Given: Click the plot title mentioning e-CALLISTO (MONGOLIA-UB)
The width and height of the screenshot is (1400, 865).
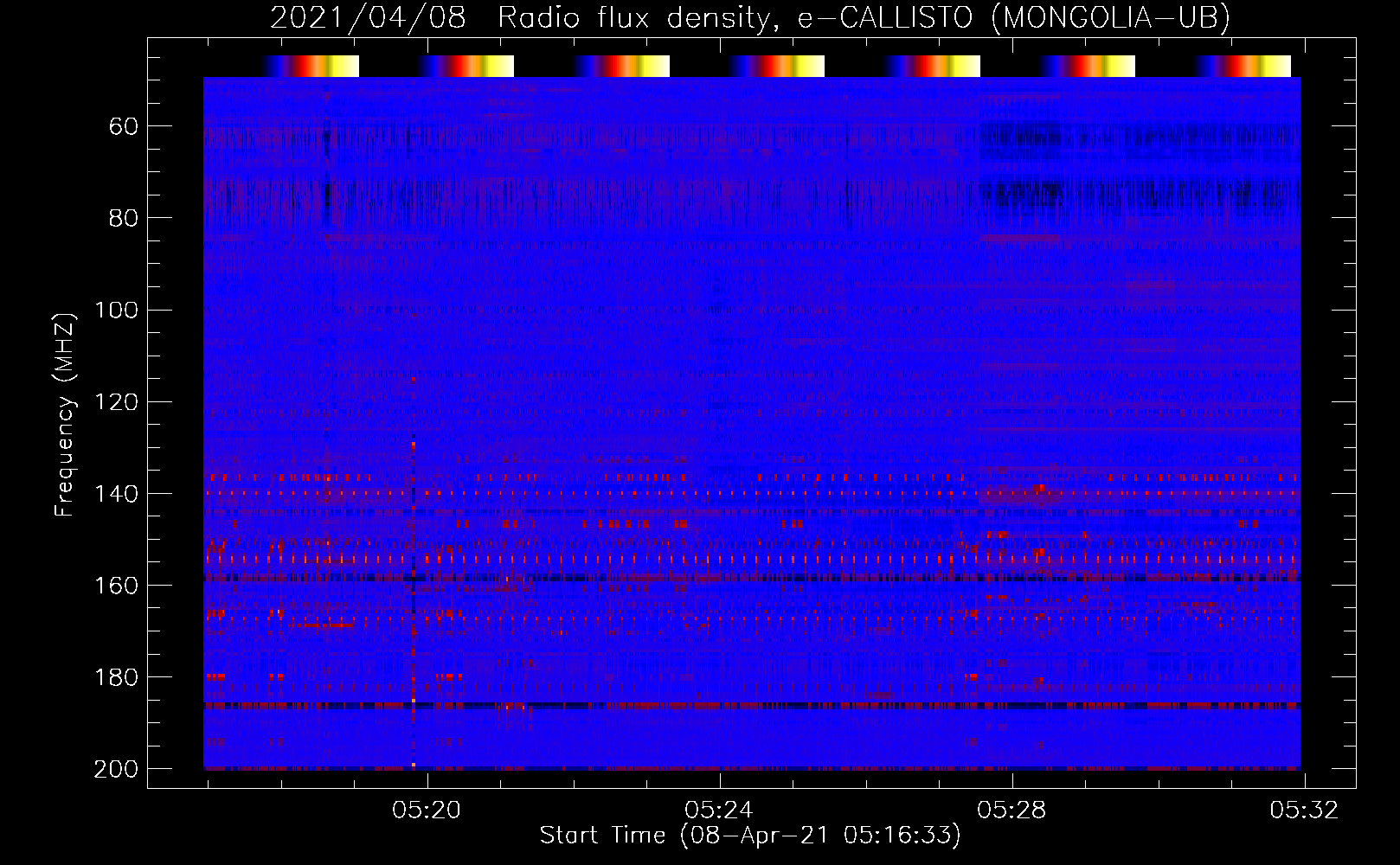Looking at the screenshot, I should [750, 17].
